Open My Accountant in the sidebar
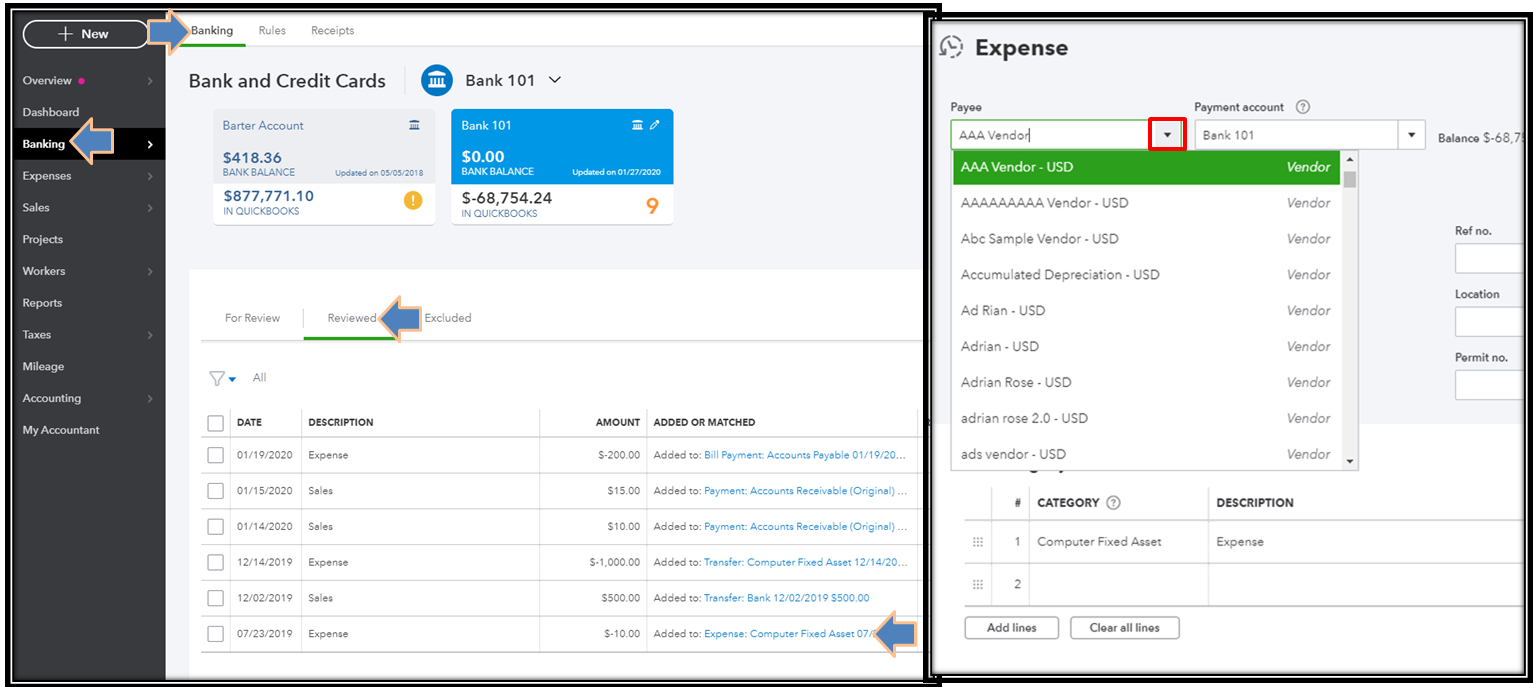Screen dimensions: 1533x687 [61, 430]
